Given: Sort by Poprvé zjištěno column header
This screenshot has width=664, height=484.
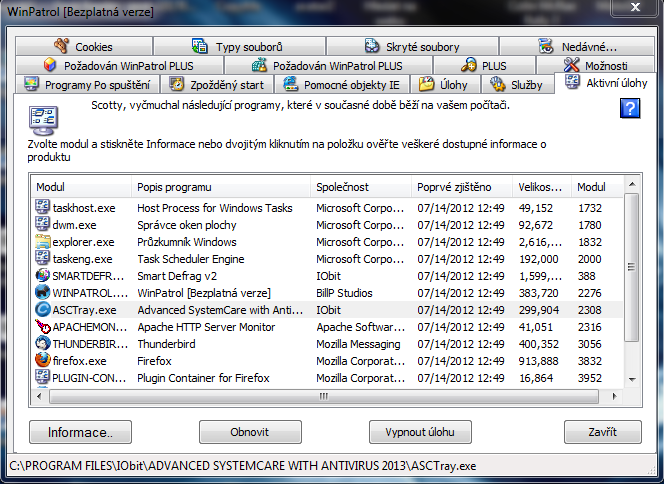Looking at the screenshot, I should tap(462, 187).
